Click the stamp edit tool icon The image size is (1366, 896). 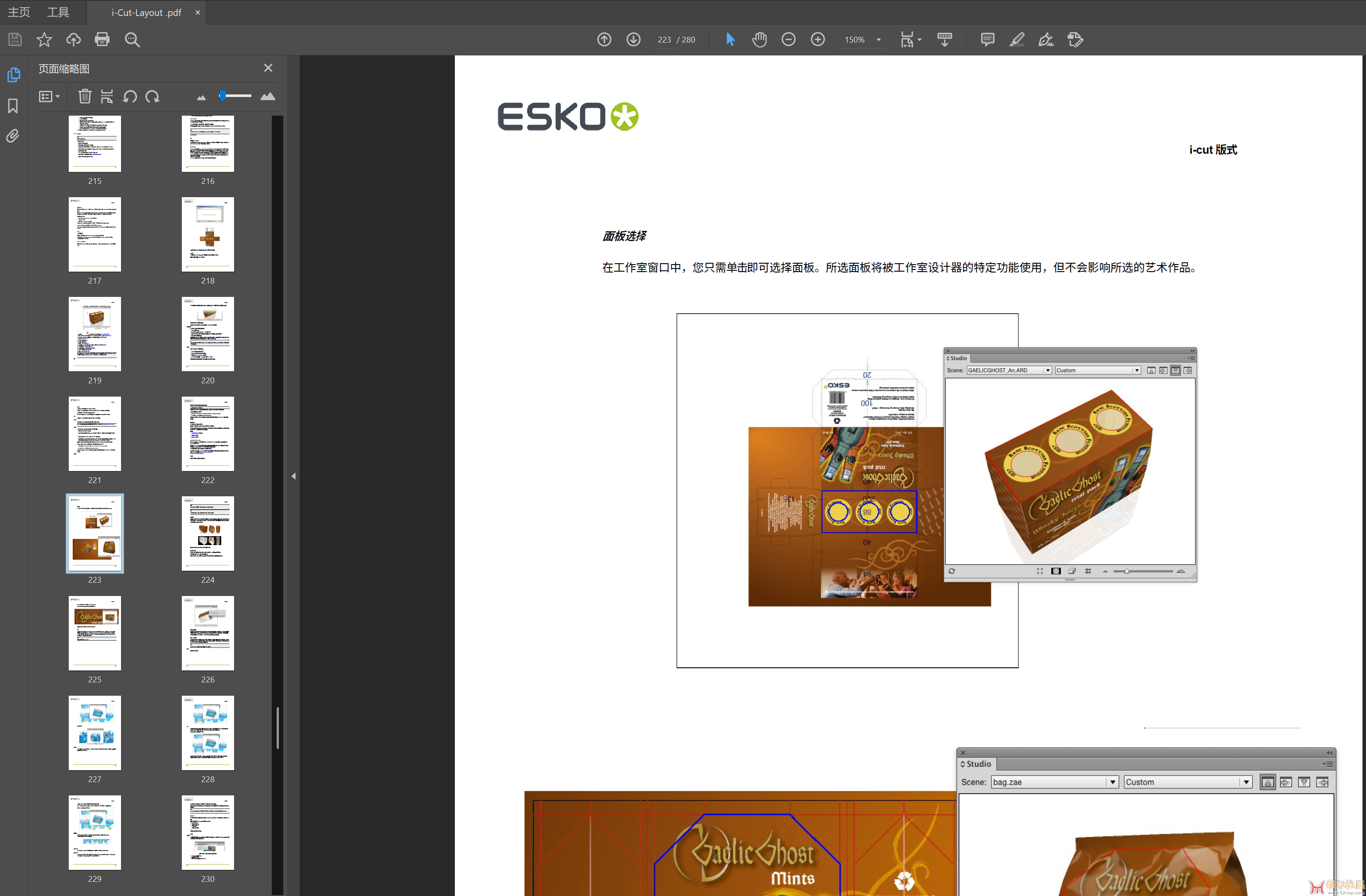pos(1075,39)
